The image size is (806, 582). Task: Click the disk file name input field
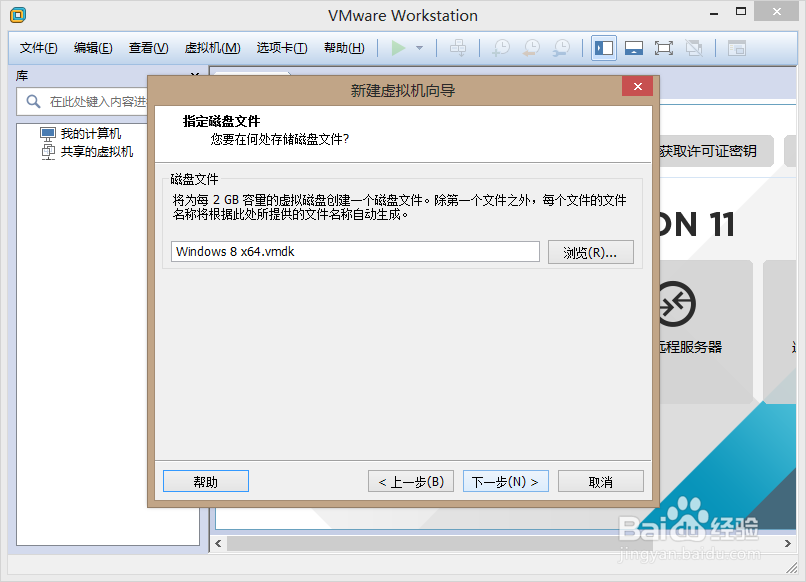click(x=355, y=252)
